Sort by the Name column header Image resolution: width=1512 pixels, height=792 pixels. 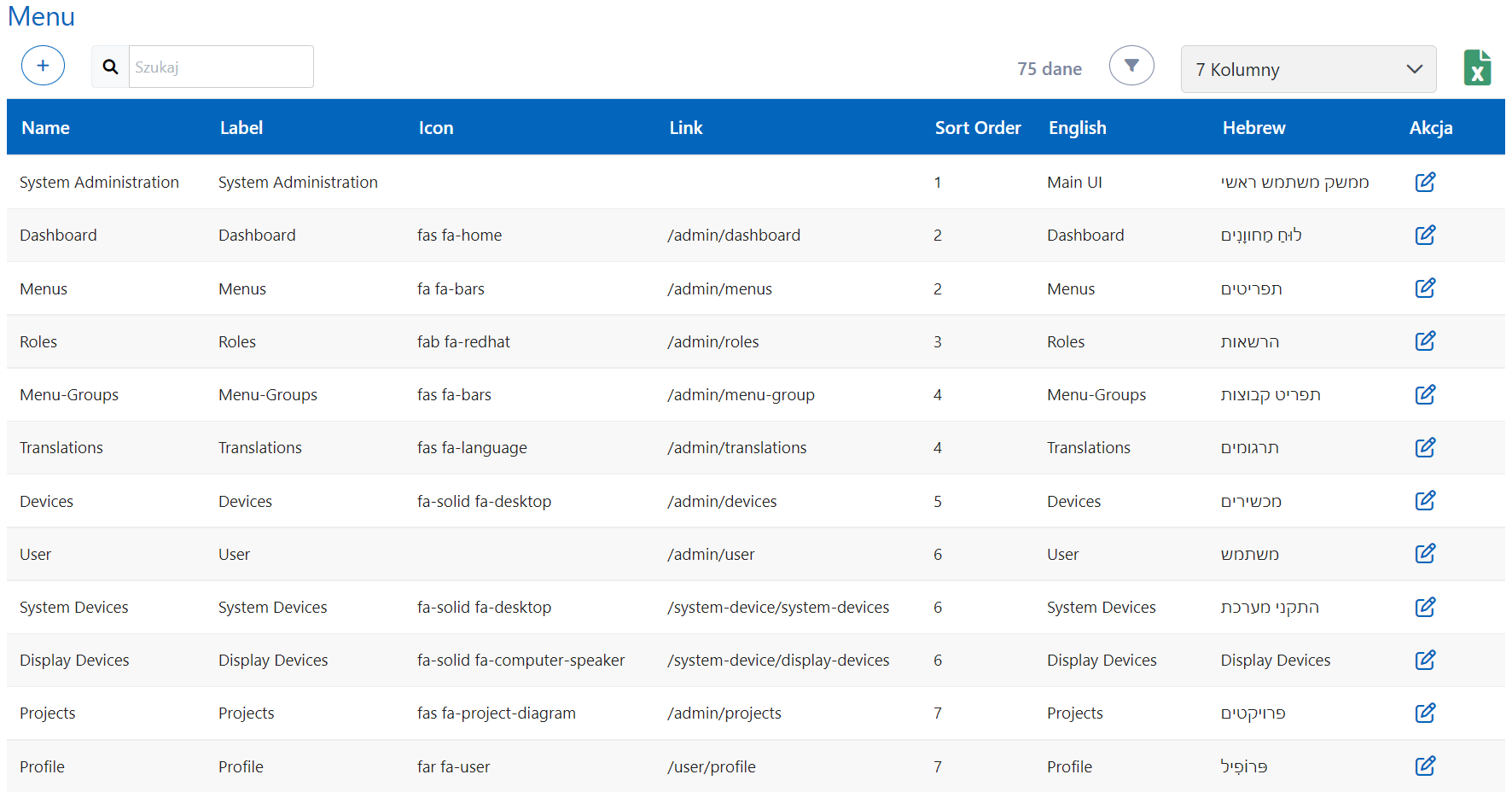46,128
